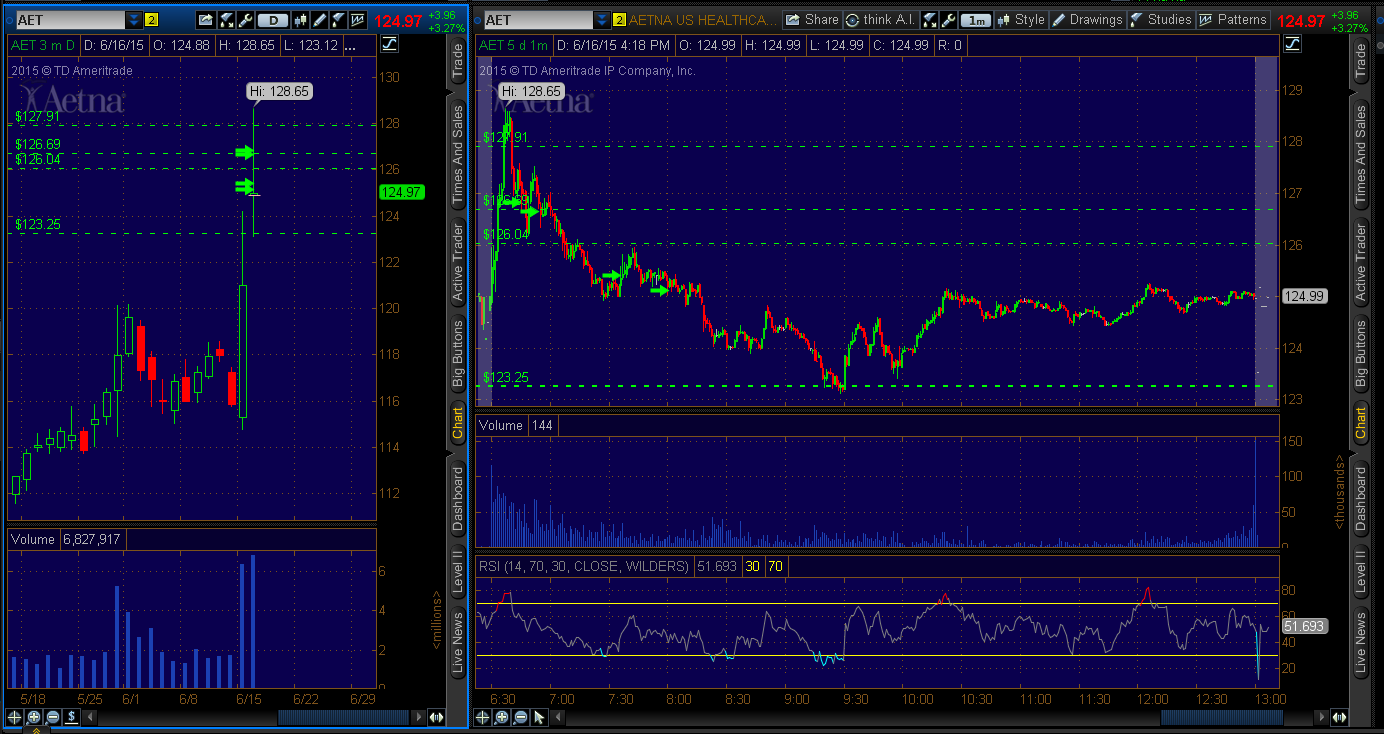Open the studies flask icon in left chart
The image size is (1384, 734).
point(338,20)
